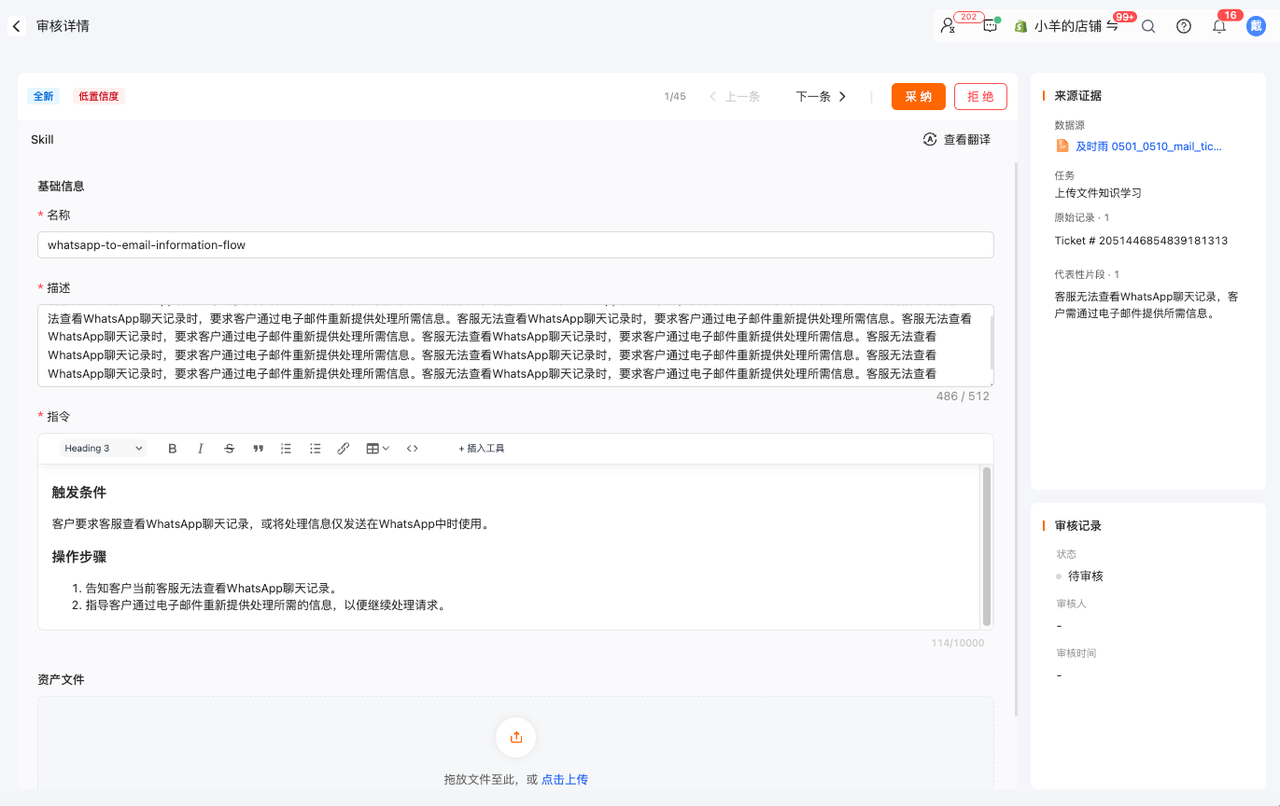Toggle bold formatting in the instruction editor
This screenshot has width=1280, height=806.
(x=172, y=449)
